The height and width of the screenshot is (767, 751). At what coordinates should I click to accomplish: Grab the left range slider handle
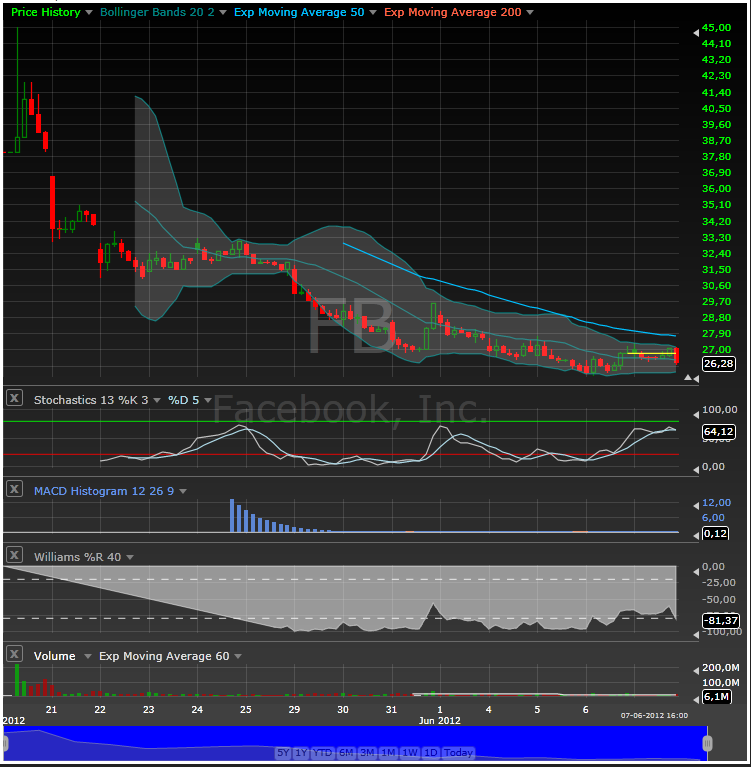coord(5,744)
